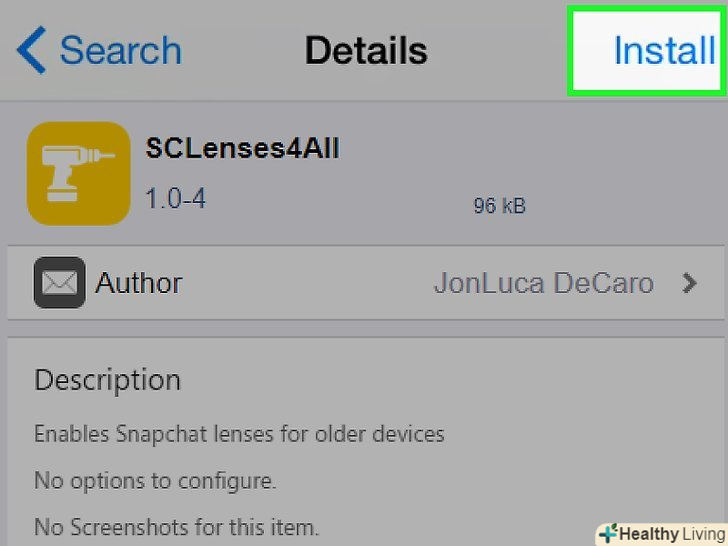
Task: Click the version number 1.0-4
Action: tap(176, 198)
